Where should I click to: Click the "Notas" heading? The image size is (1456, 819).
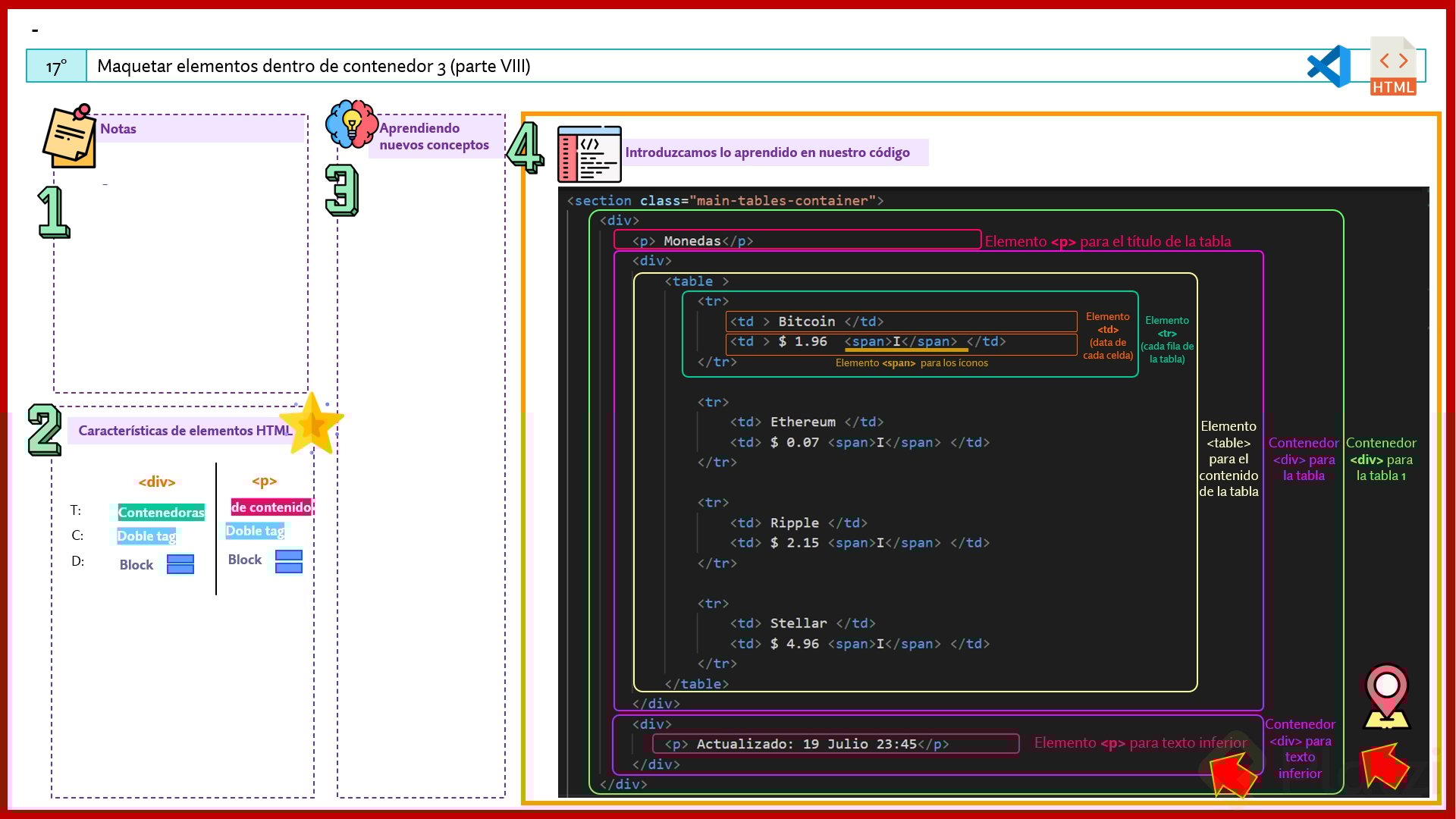pyautogui.click(x=118, y=129)
